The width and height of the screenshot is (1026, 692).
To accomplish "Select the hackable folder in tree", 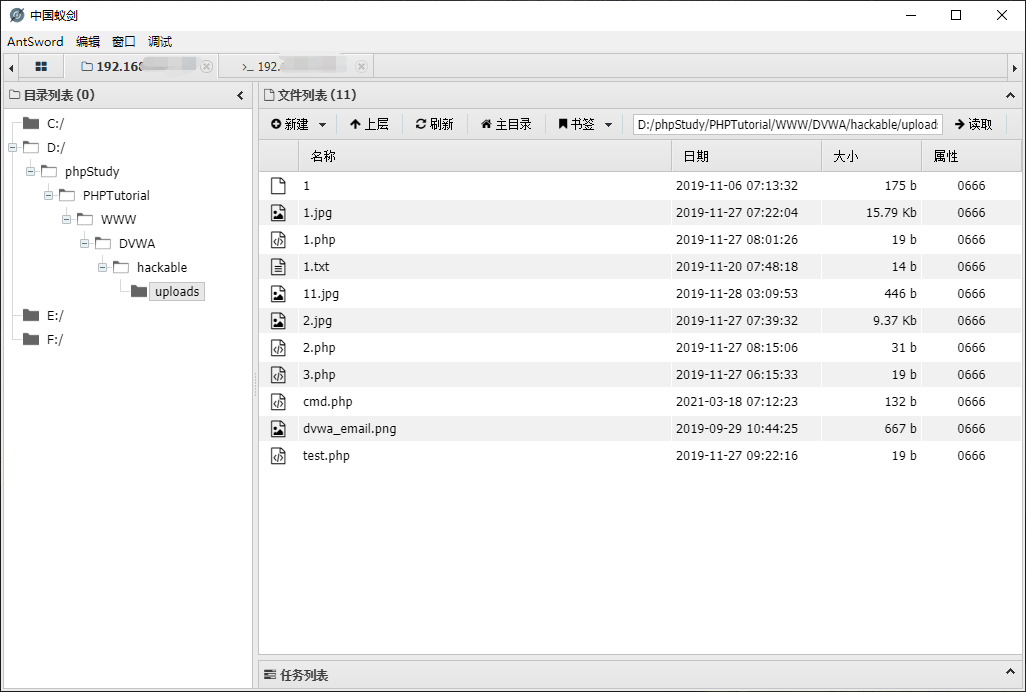I will 162,268.
